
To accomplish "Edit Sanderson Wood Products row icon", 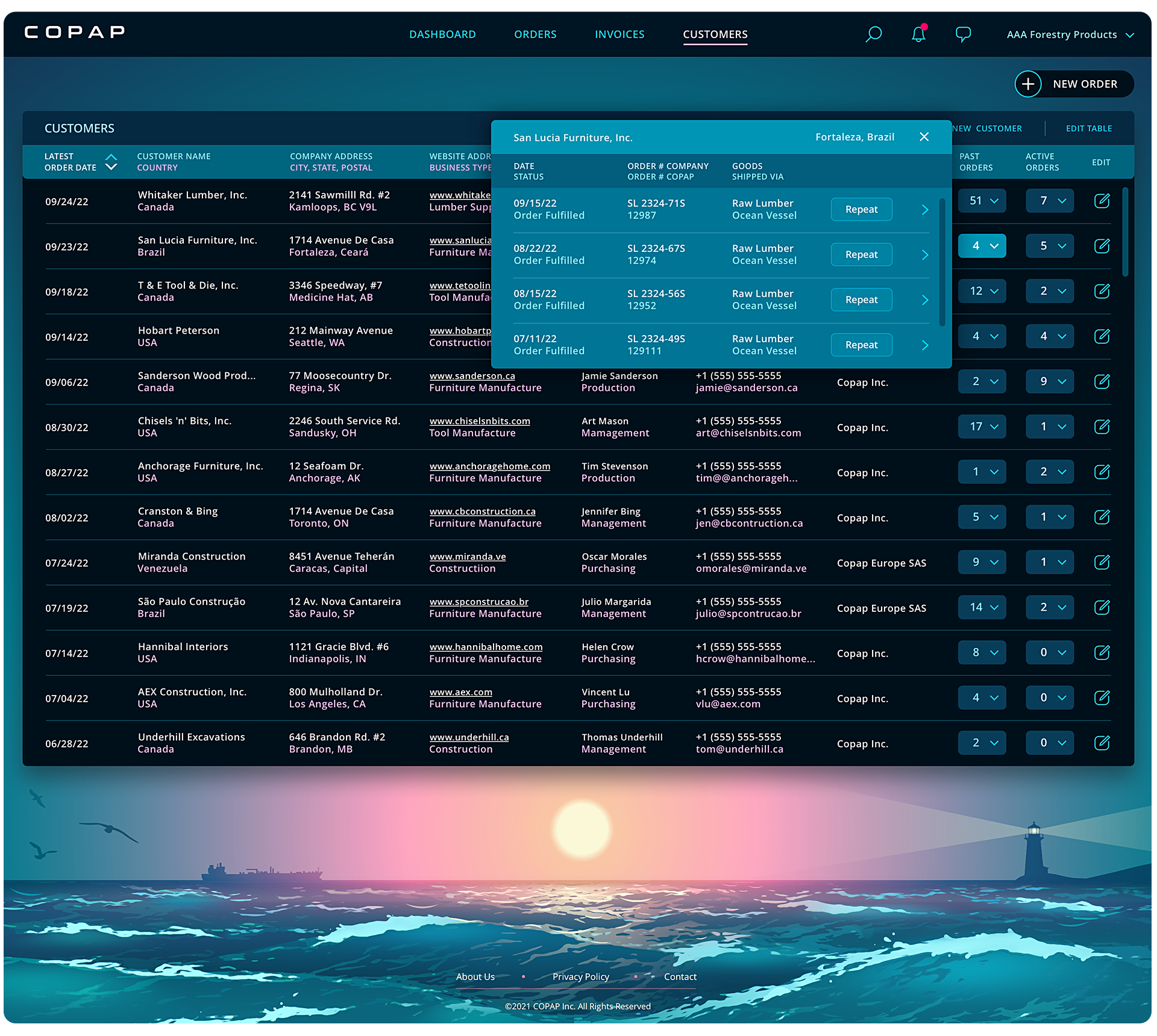I will tap(1102, 381).
